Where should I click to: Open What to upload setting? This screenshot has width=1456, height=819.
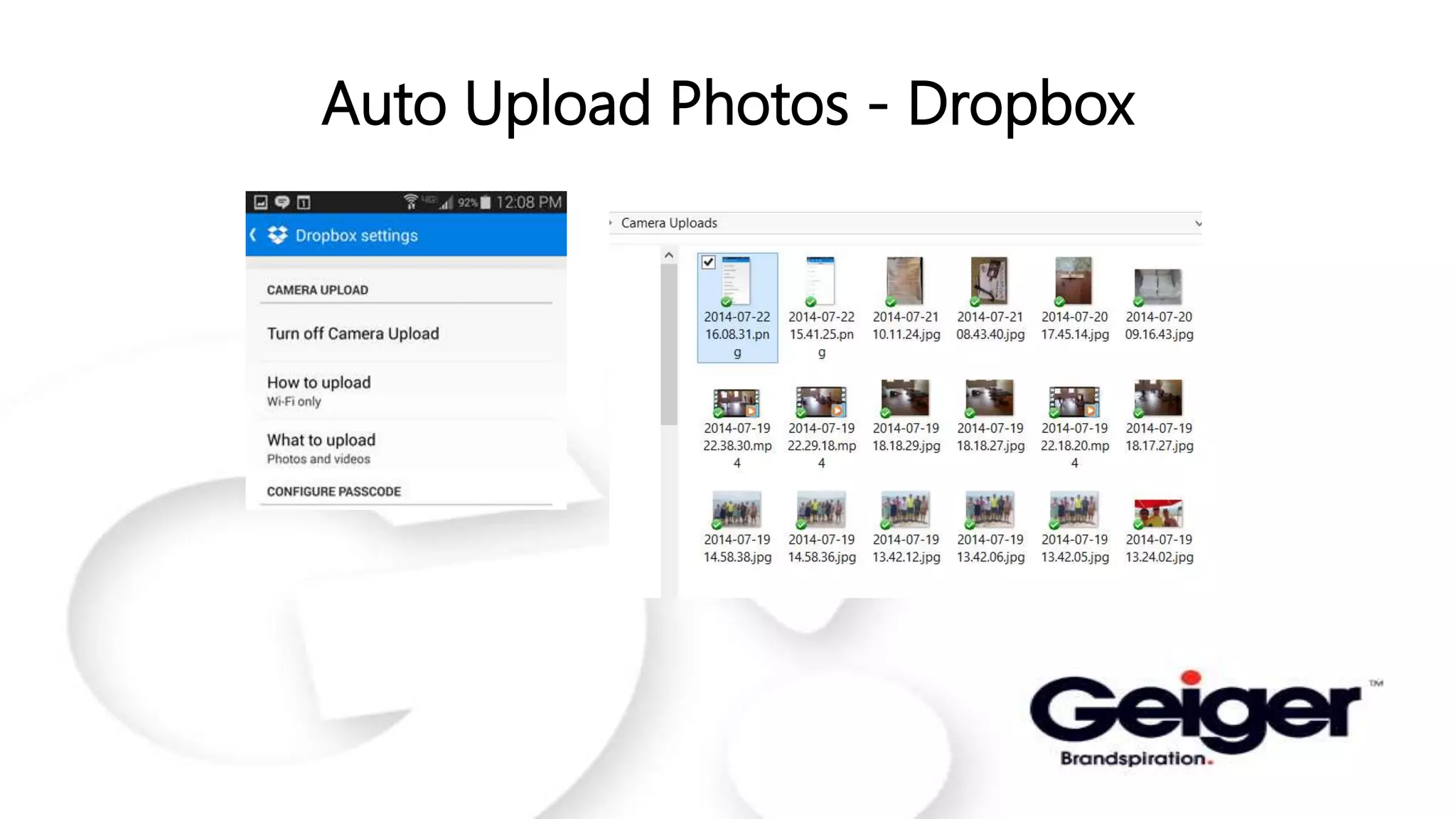406,448
